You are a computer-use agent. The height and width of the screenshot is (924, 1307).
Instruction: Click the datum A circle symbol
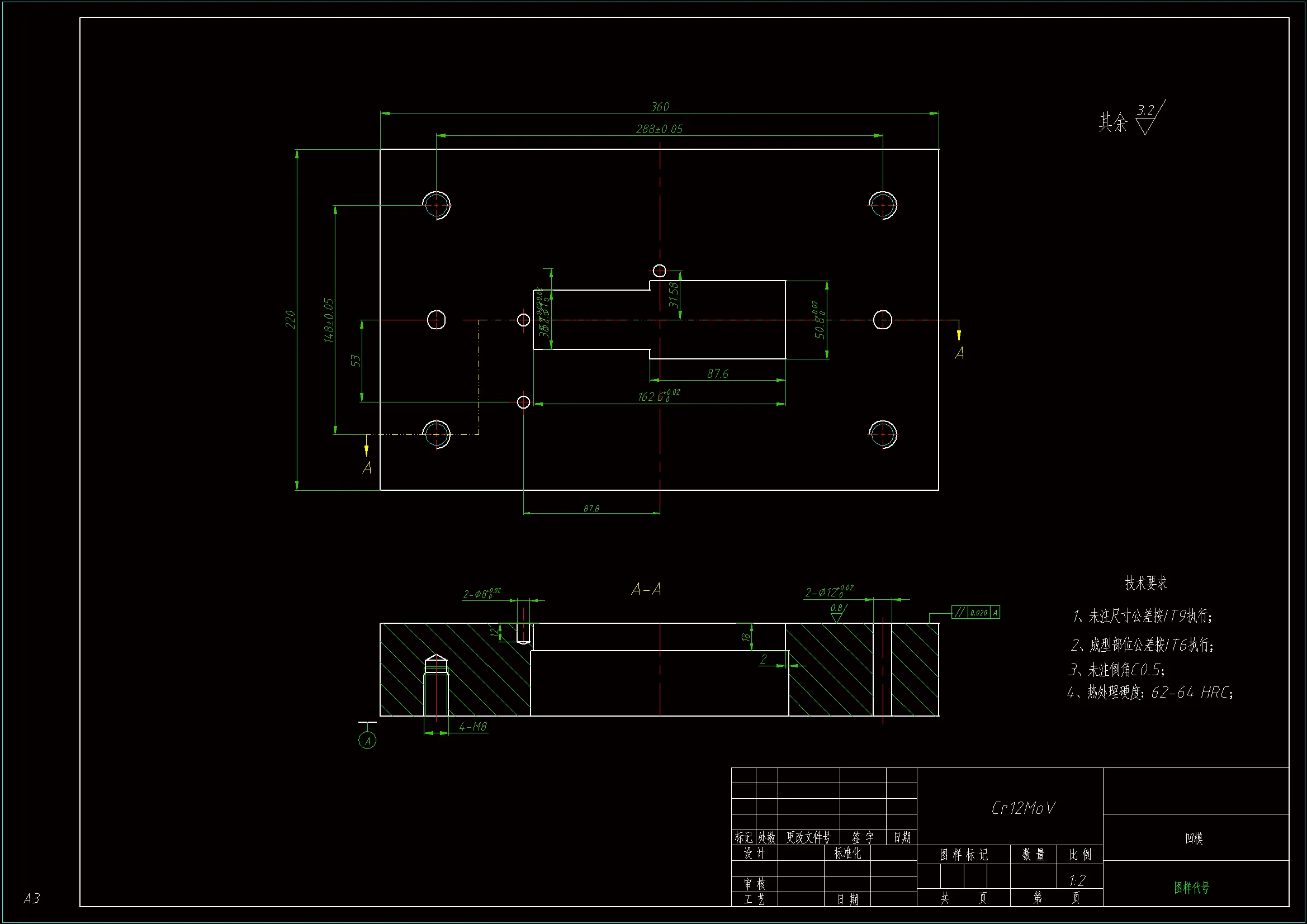click(367, 741)
